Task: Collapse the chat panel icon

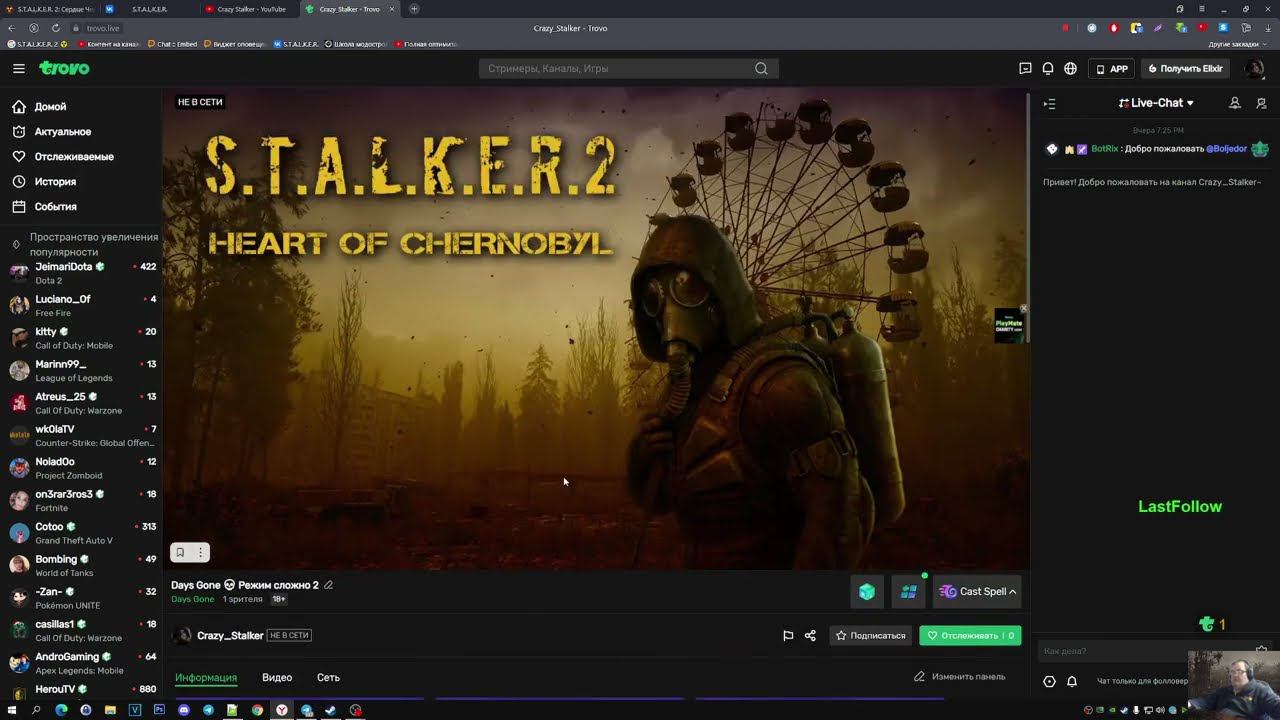Action: tap(1049, 103)
